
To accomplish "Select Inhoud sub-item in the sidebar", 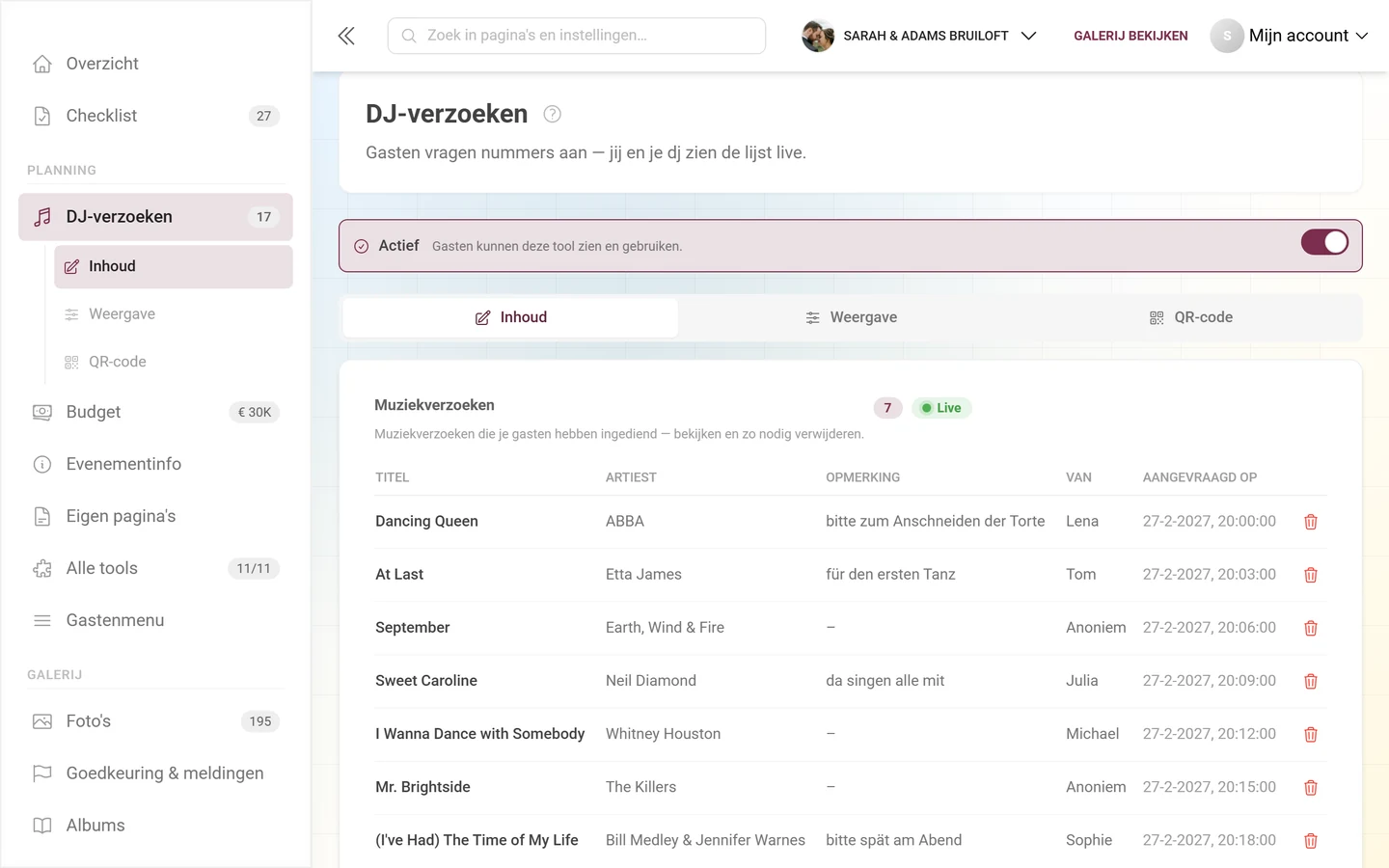I will click(174, 266).
